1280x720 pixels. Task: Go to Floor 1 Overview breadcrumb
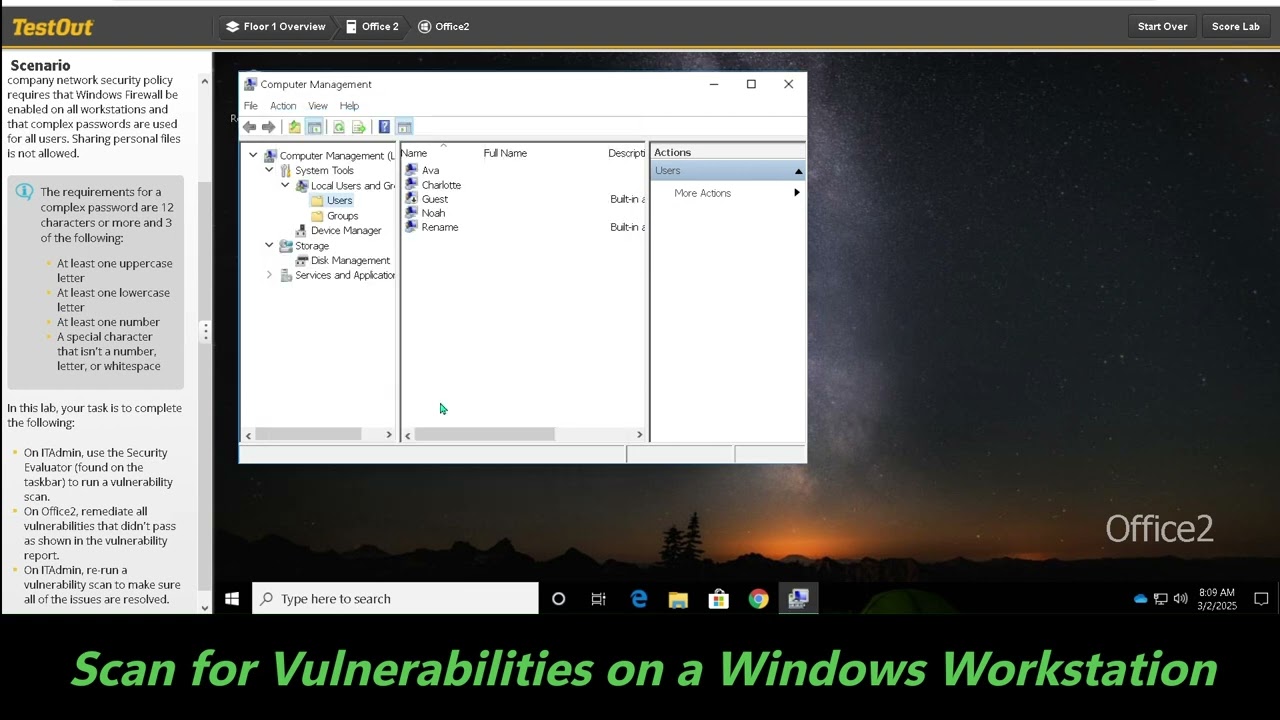point(275,27)
